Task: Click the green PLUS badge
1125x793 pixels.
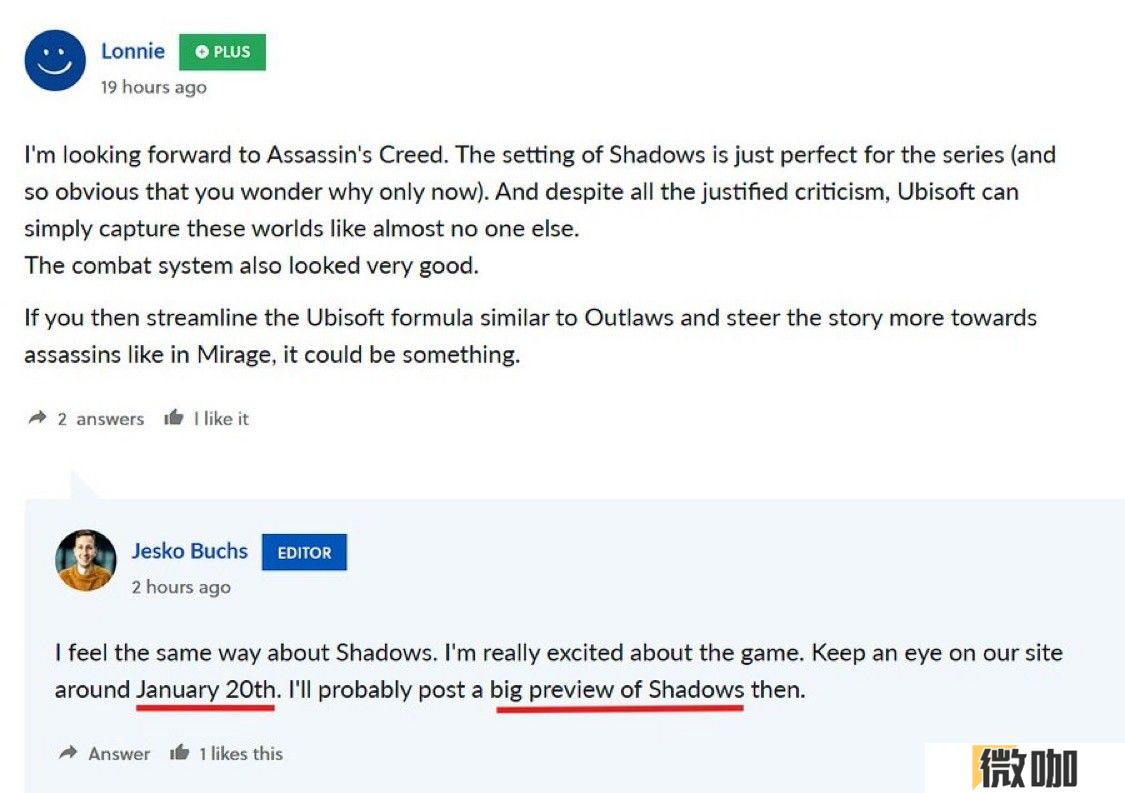Action: [x=222, y=52]
